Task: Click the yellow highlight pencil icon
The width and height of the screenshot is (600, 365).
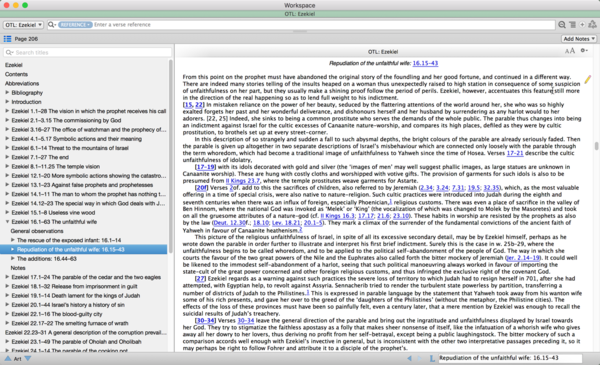Action: 587,80
